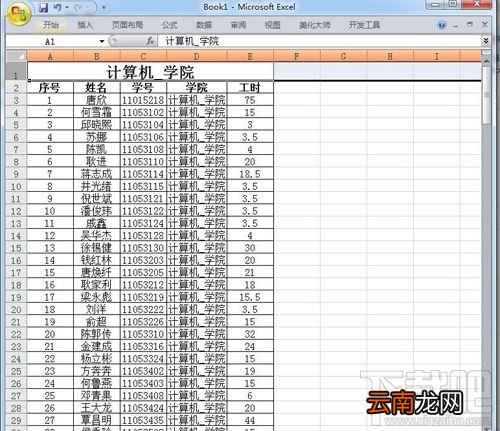500x431 pixels.
Task: Minimize the ribbon workbook window button
Action: (x=456, y=26)
